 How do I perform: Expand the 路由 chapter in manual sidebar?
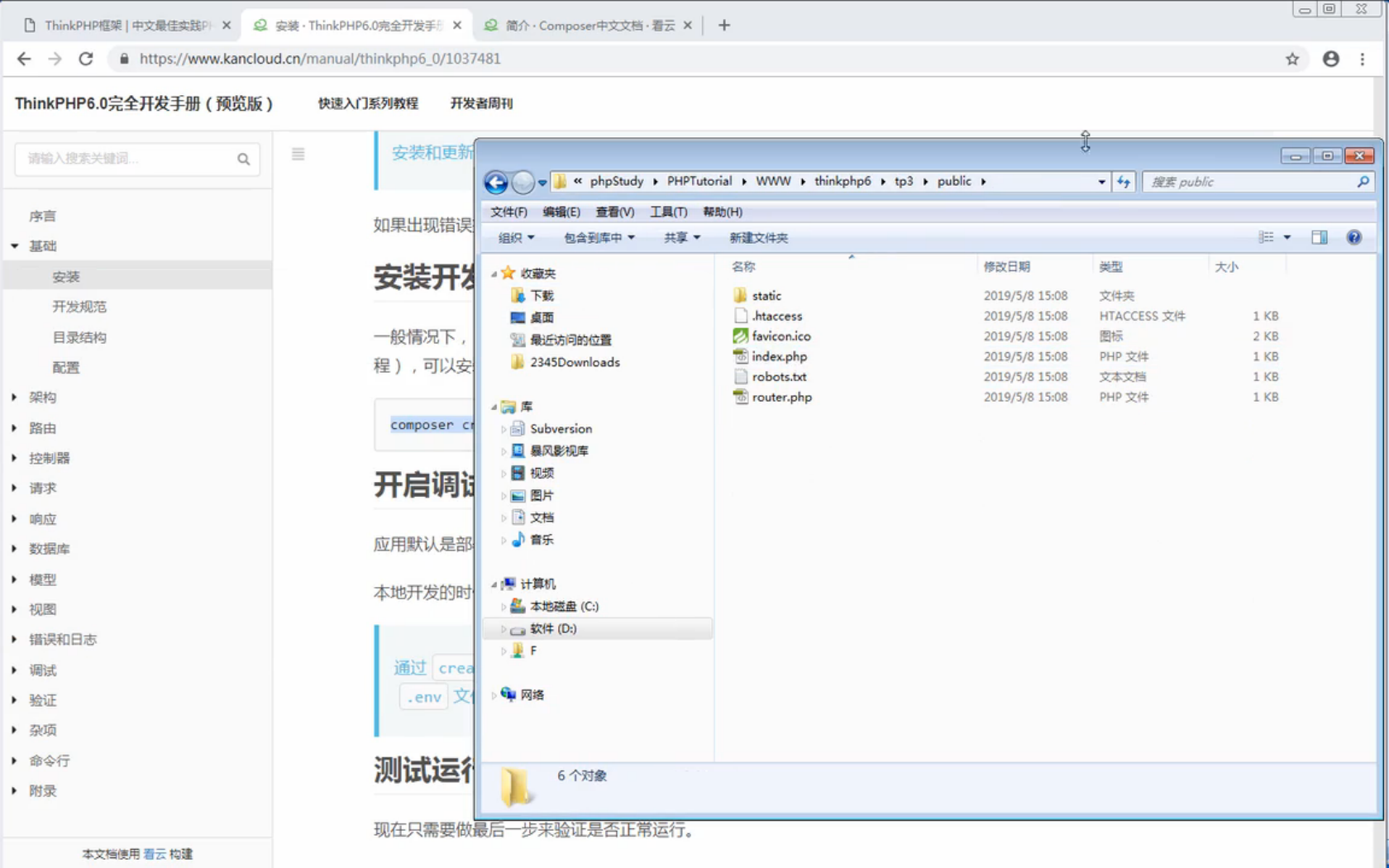(x=14, y=428)
